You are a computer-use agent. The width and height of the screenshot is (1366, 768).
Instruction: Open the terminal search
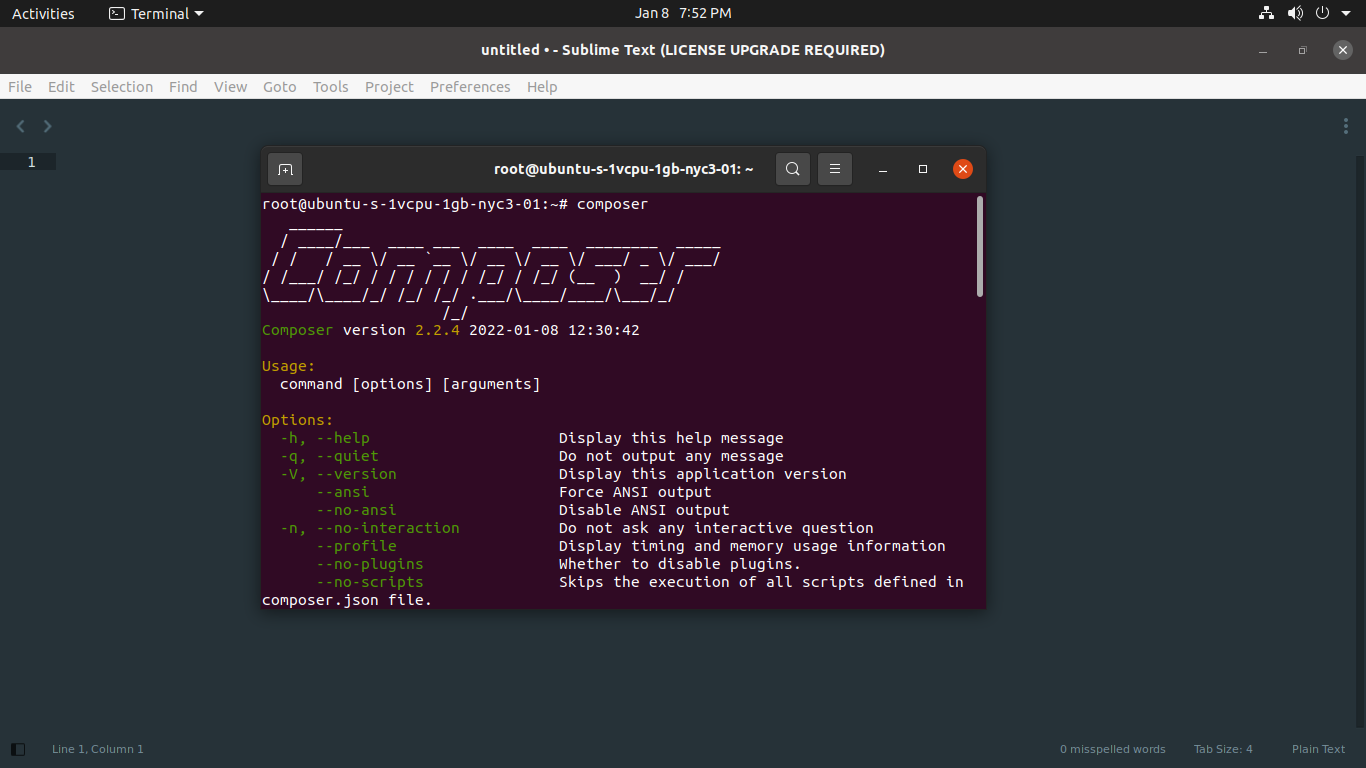[792, 169]
